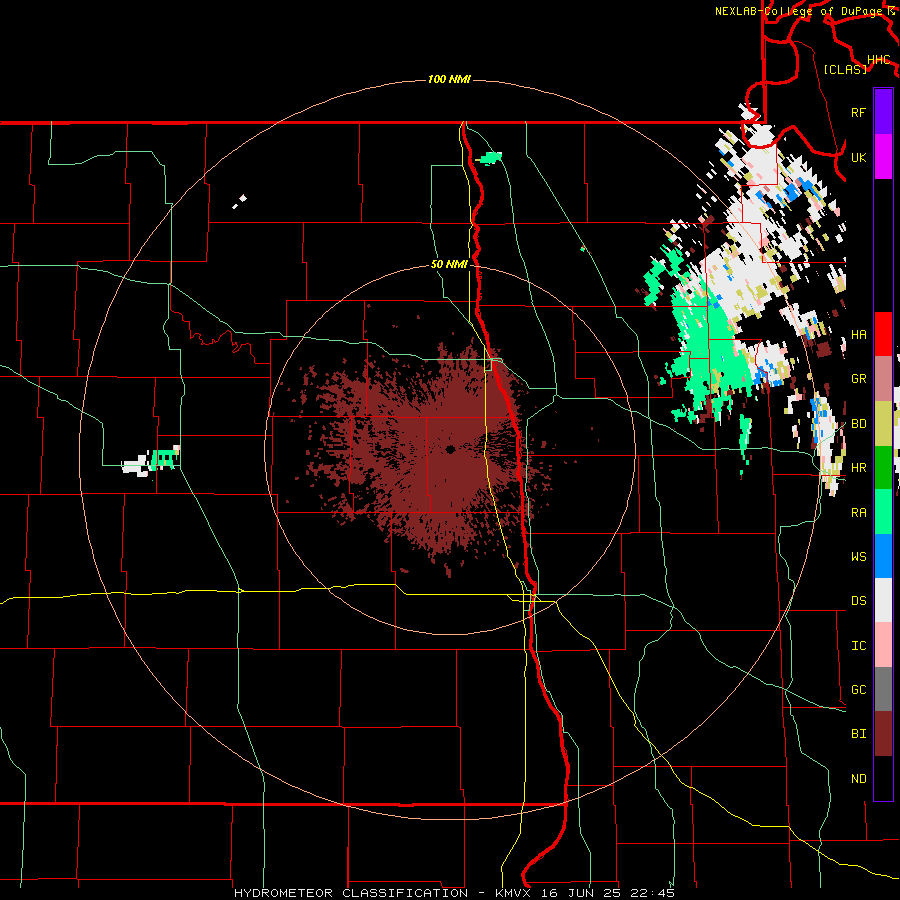This screenshot has height=900, width=900.
Task: Click the HA legend label
Action: click(x=858, y=335)
